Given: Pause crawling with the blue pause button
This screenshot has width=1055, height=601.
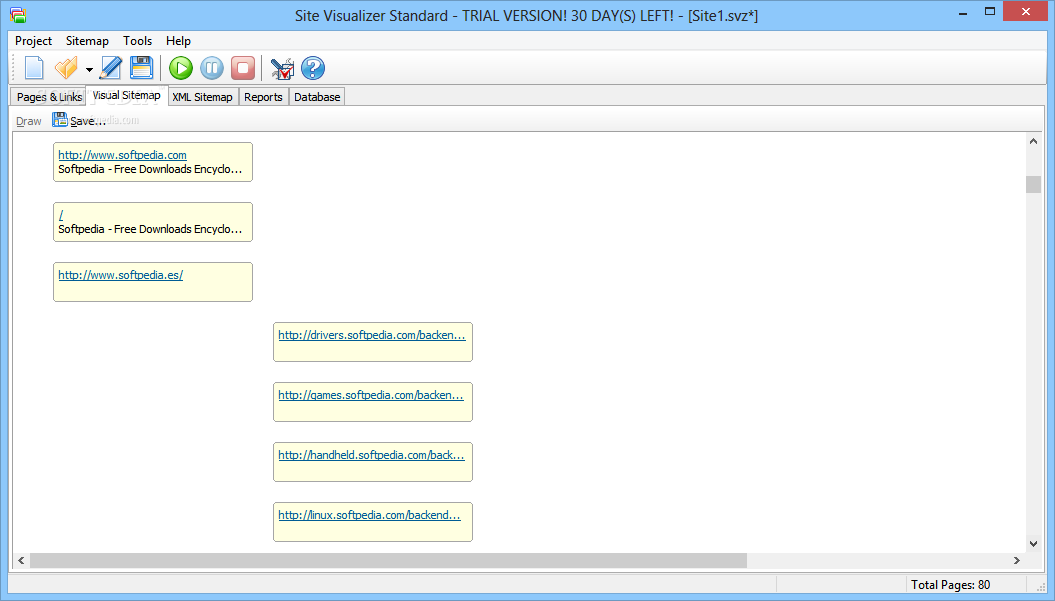Looking at the screenshot, I should click(x=212, y=68).
